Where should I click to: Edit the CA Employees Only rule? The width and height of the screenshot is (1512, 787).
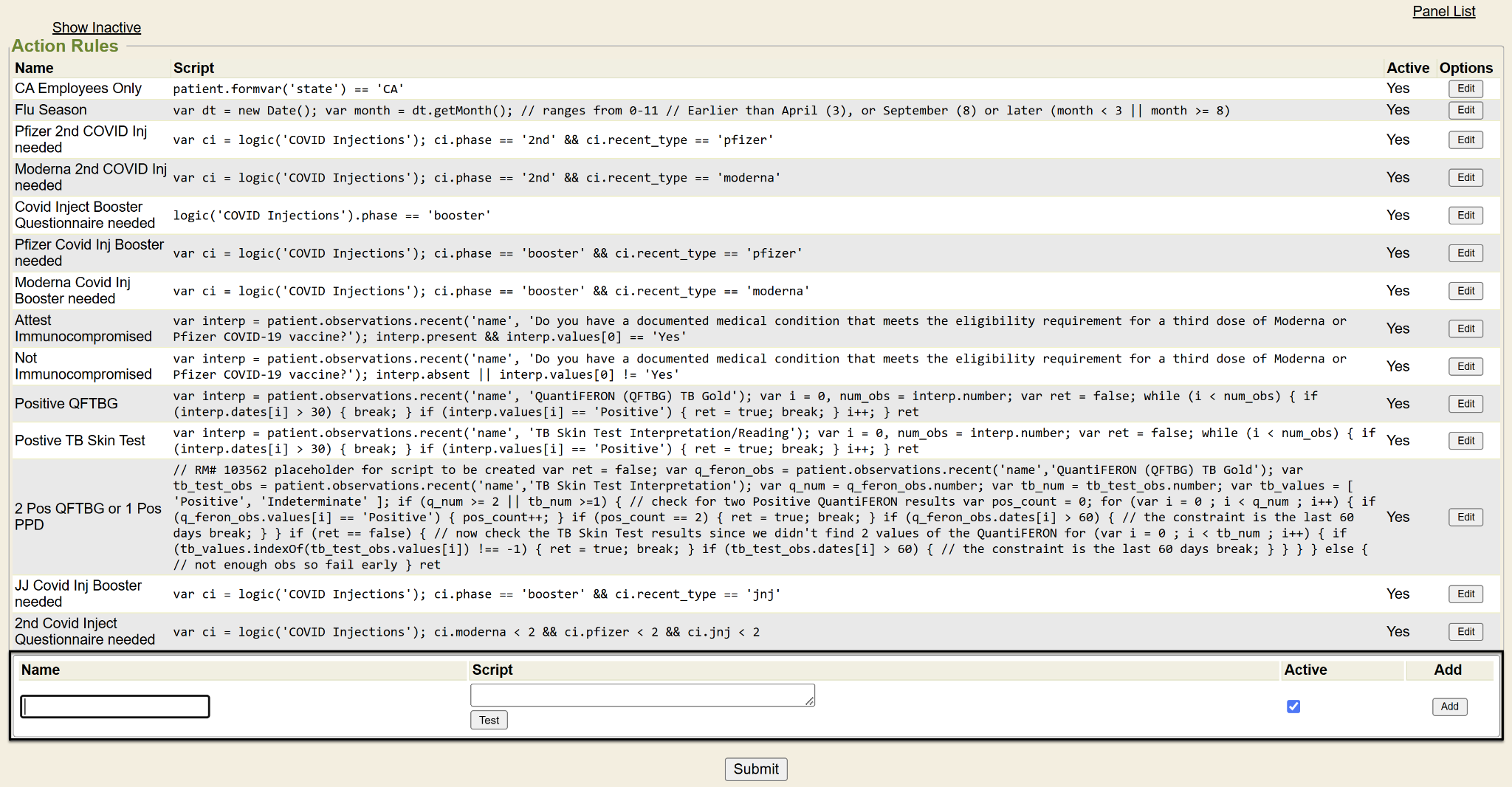[x=1465, y=89]
